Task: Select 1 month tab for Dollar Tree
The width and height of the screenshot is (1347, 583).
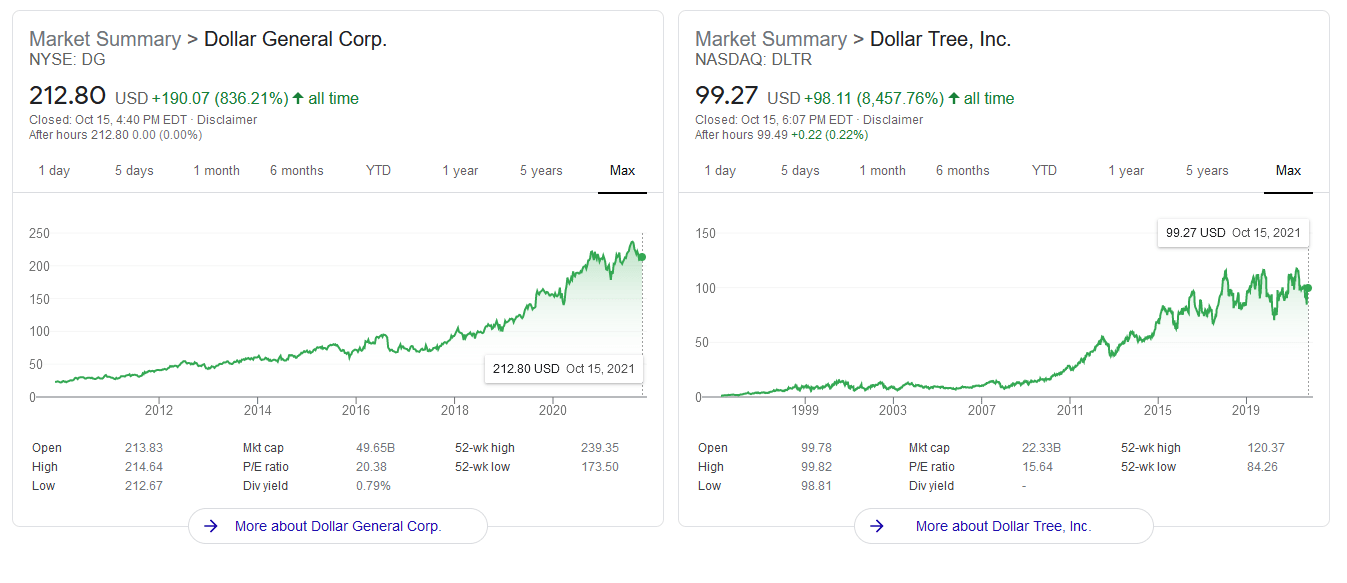Action: 883,171
